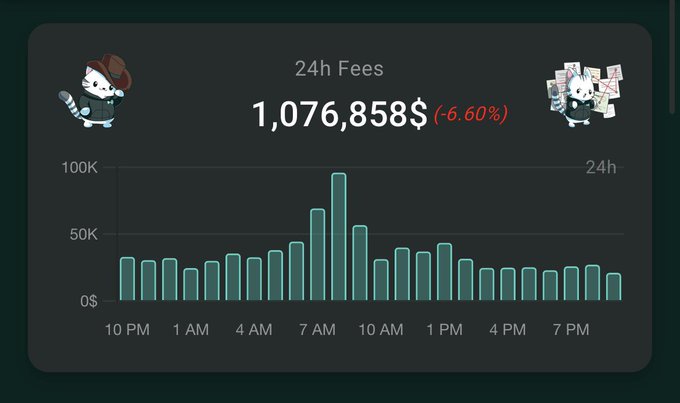Screen dimensions: 680x403
Task: Click the 10 PM axis label
Action: [x=128, y=330]
